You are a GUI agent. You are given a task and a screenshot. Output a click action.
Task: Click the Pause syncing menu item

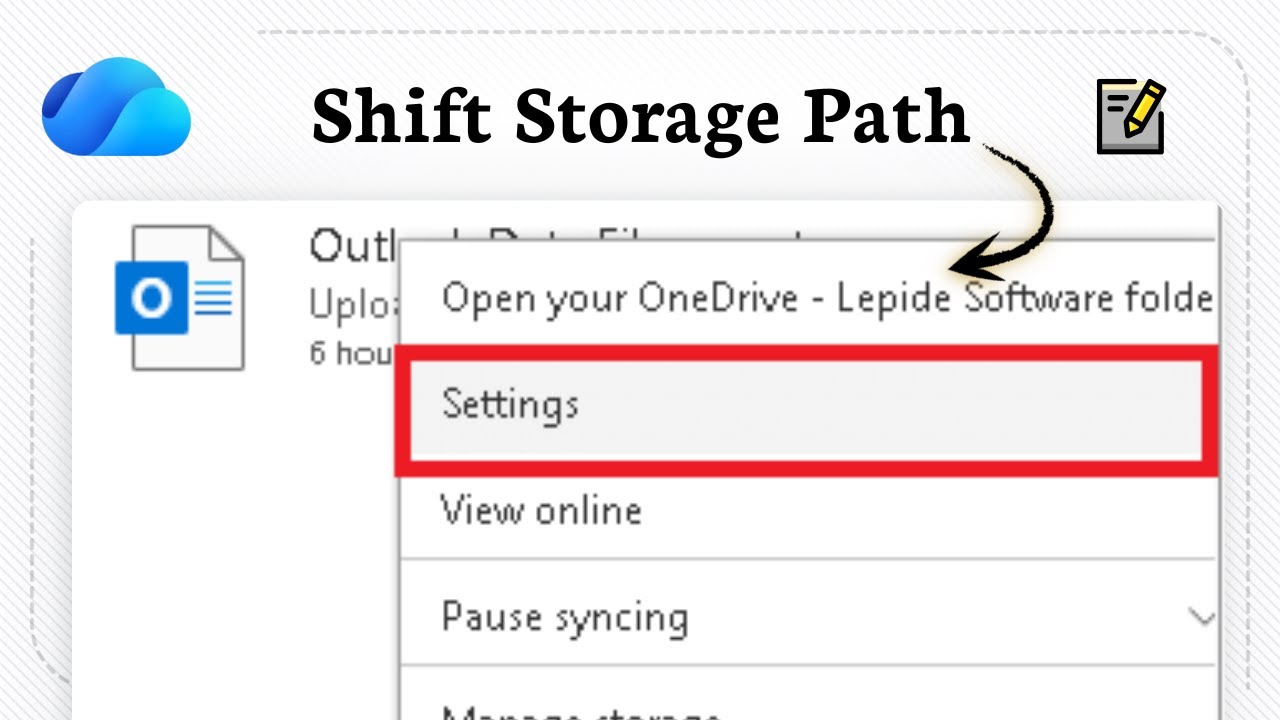coord(565,617)
